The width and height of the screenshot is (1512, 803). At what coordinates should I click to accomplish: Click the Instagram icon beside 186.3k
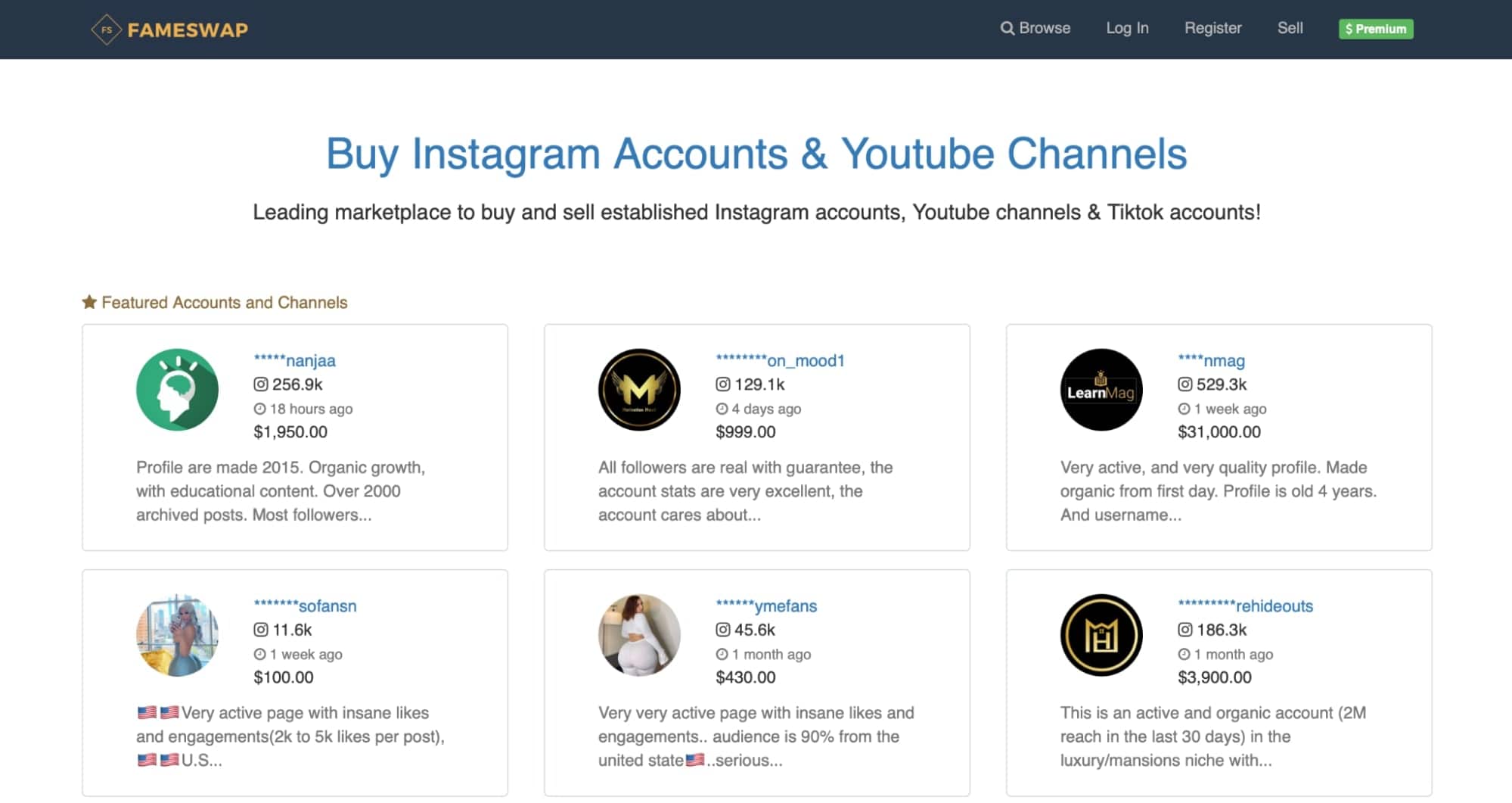(x=1185, y=630)
